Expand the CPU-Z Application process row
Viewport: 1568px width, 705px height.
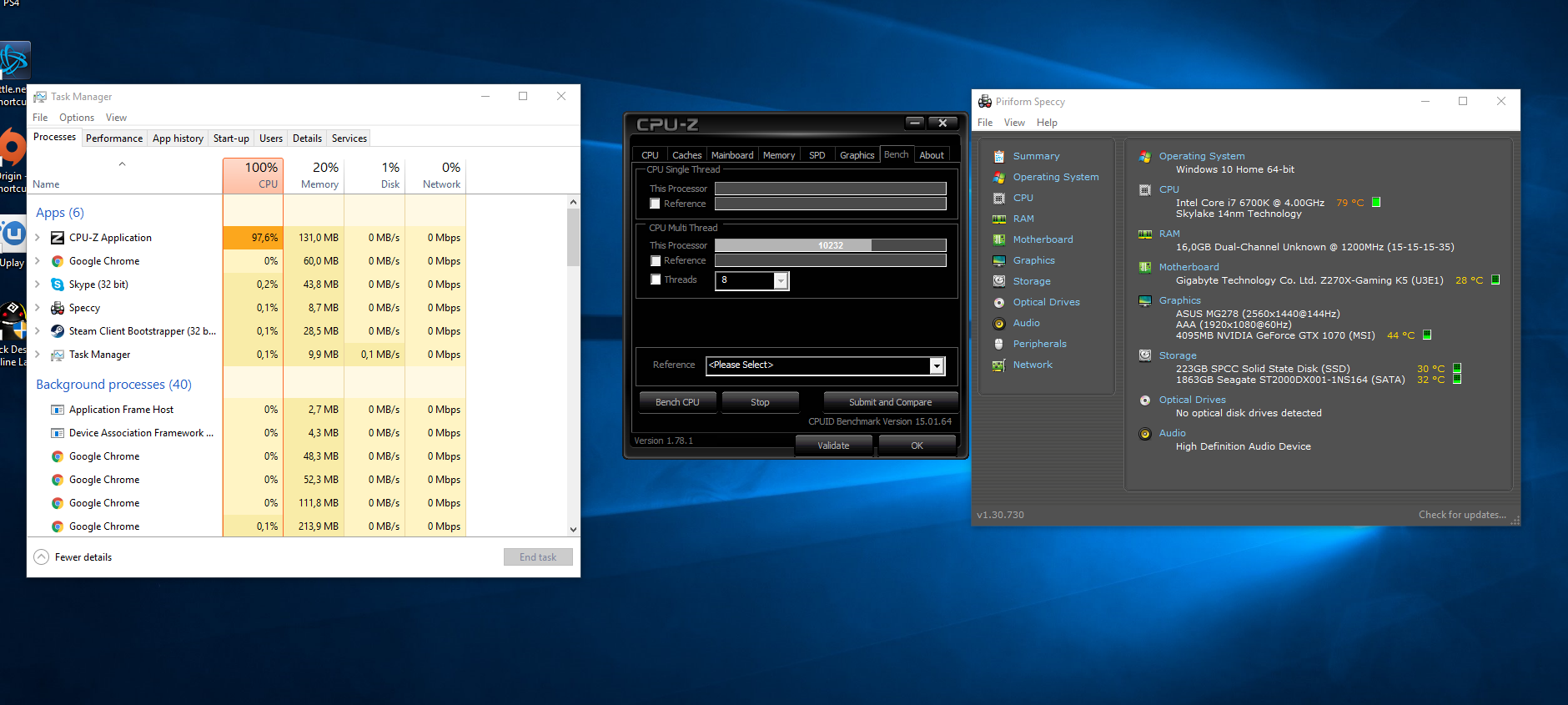point(38,238)
